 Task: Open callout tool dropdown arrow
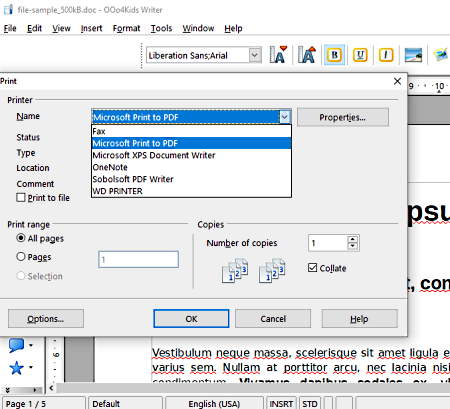click(31, 345)
